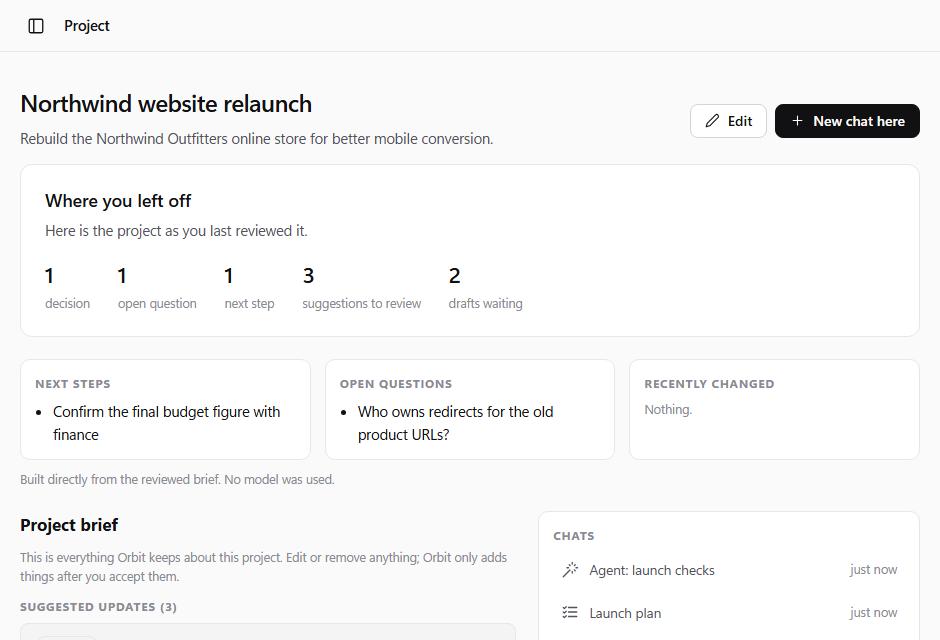940x640 pixels.
Task: Click 'This is everything Orbit keeps' description text
Action: (x=264, y=567)
